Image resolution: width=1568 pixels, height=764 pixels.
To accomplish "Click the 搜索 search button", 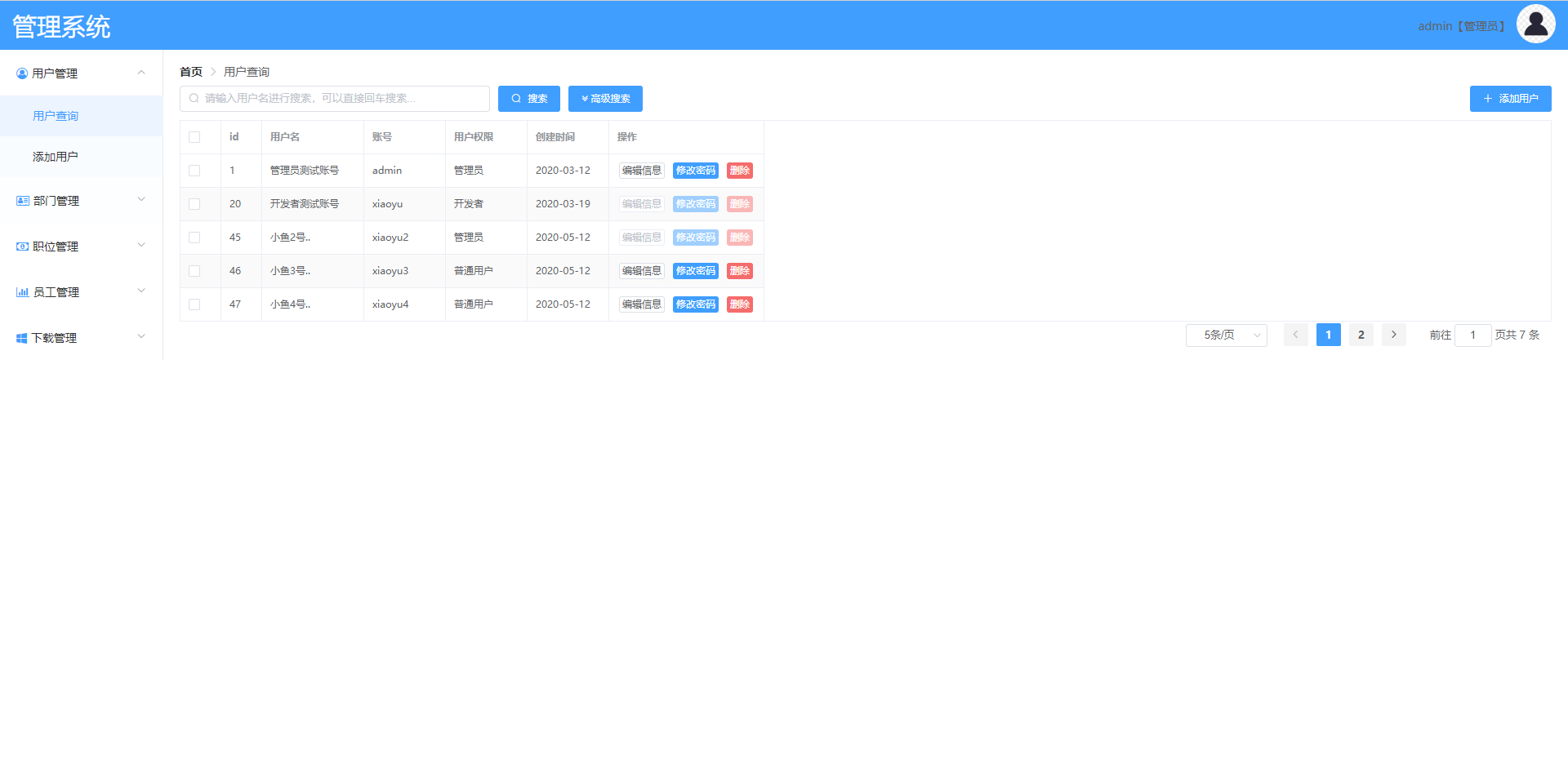I will coord(528,98).
